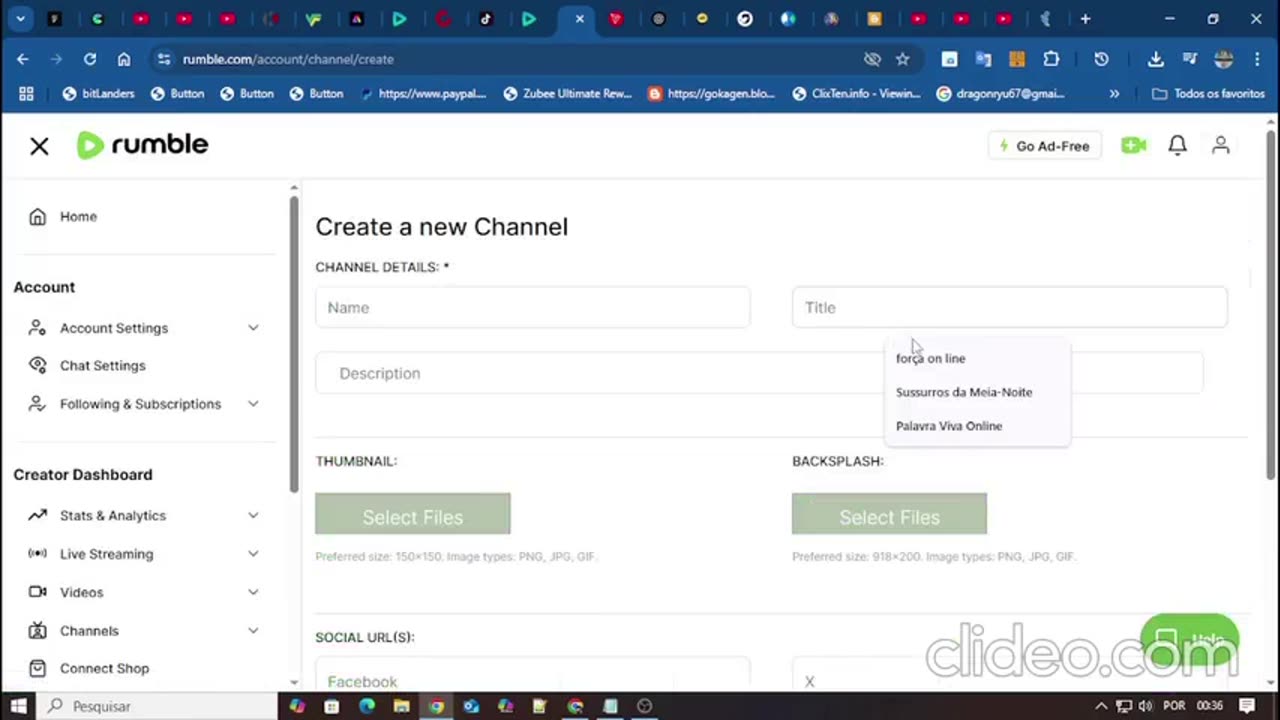Show hidden system tray icons

[1101, 706]
